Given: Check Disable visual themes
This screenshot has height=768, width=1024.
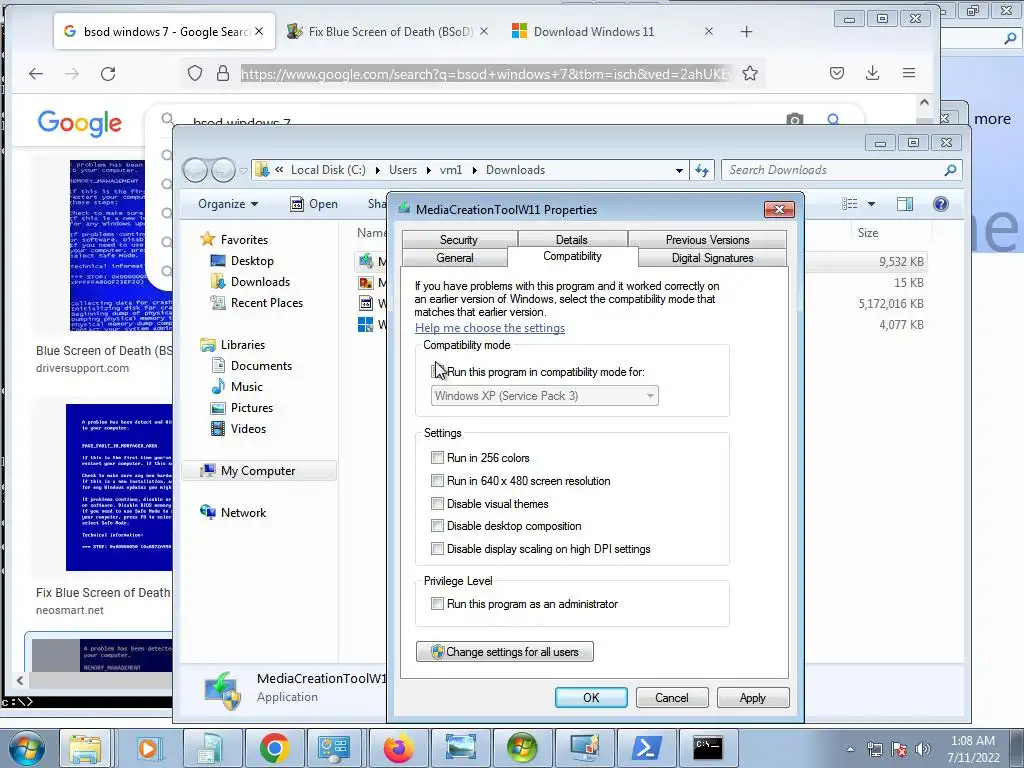Looking at the screenshot, I should pos(437,504).
